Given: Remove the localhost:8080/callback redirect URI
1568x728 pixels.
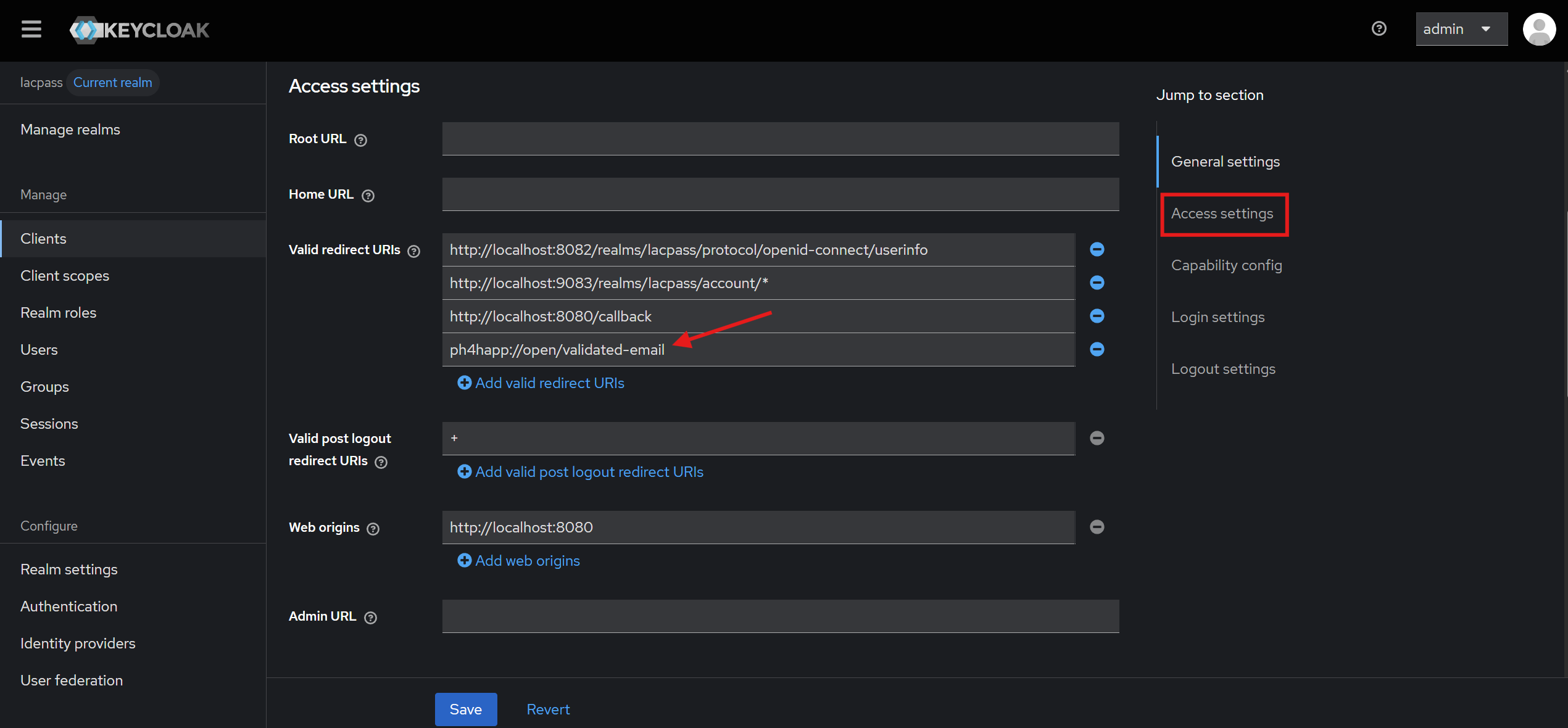Looking at the screenshot, I should click(1097, 316).
